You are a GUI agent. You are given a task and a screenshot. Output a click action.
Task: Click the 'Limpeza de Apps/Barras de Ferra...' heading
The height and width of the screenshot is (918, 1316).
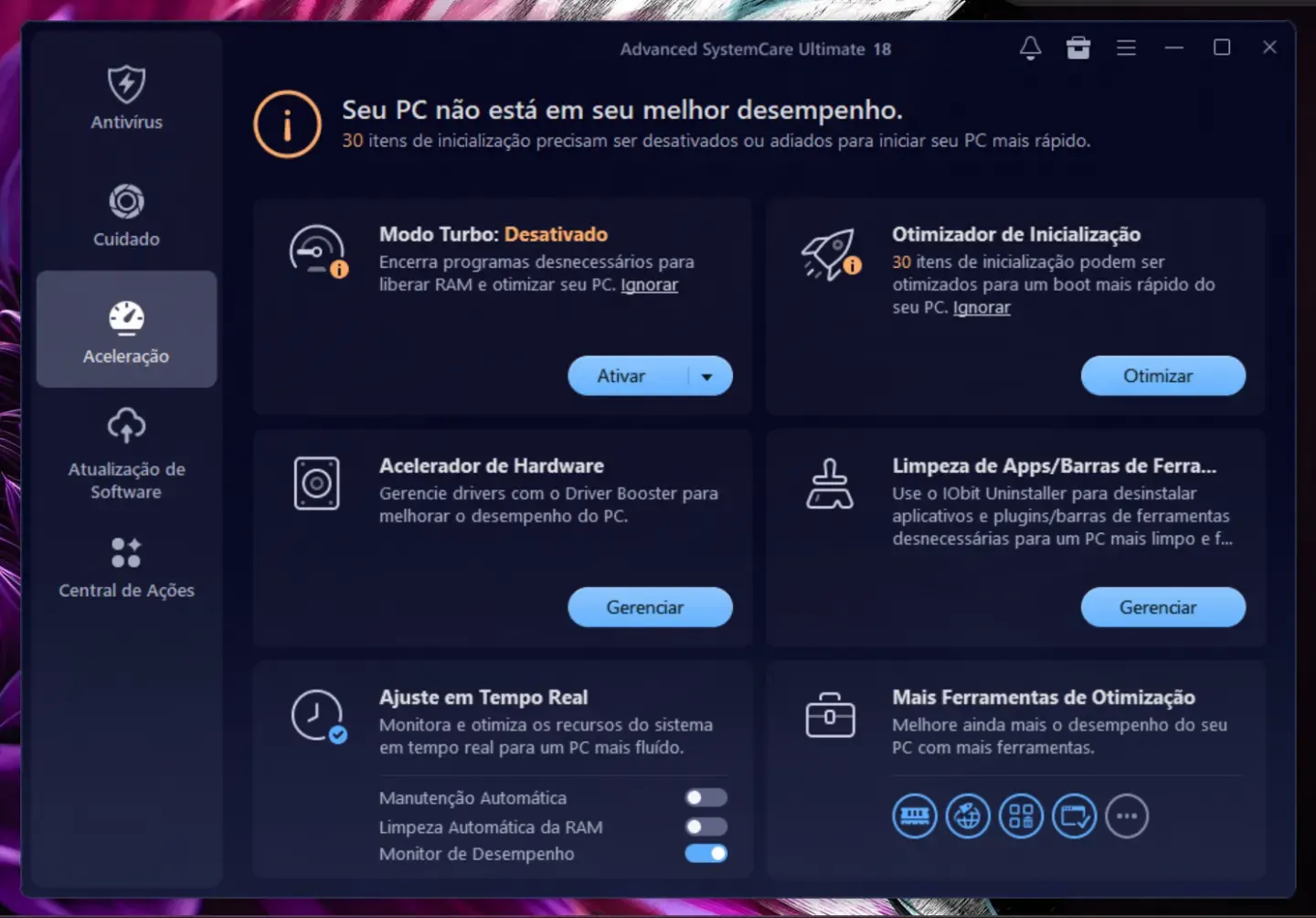pyautogui.click(x=1055, y=465)
